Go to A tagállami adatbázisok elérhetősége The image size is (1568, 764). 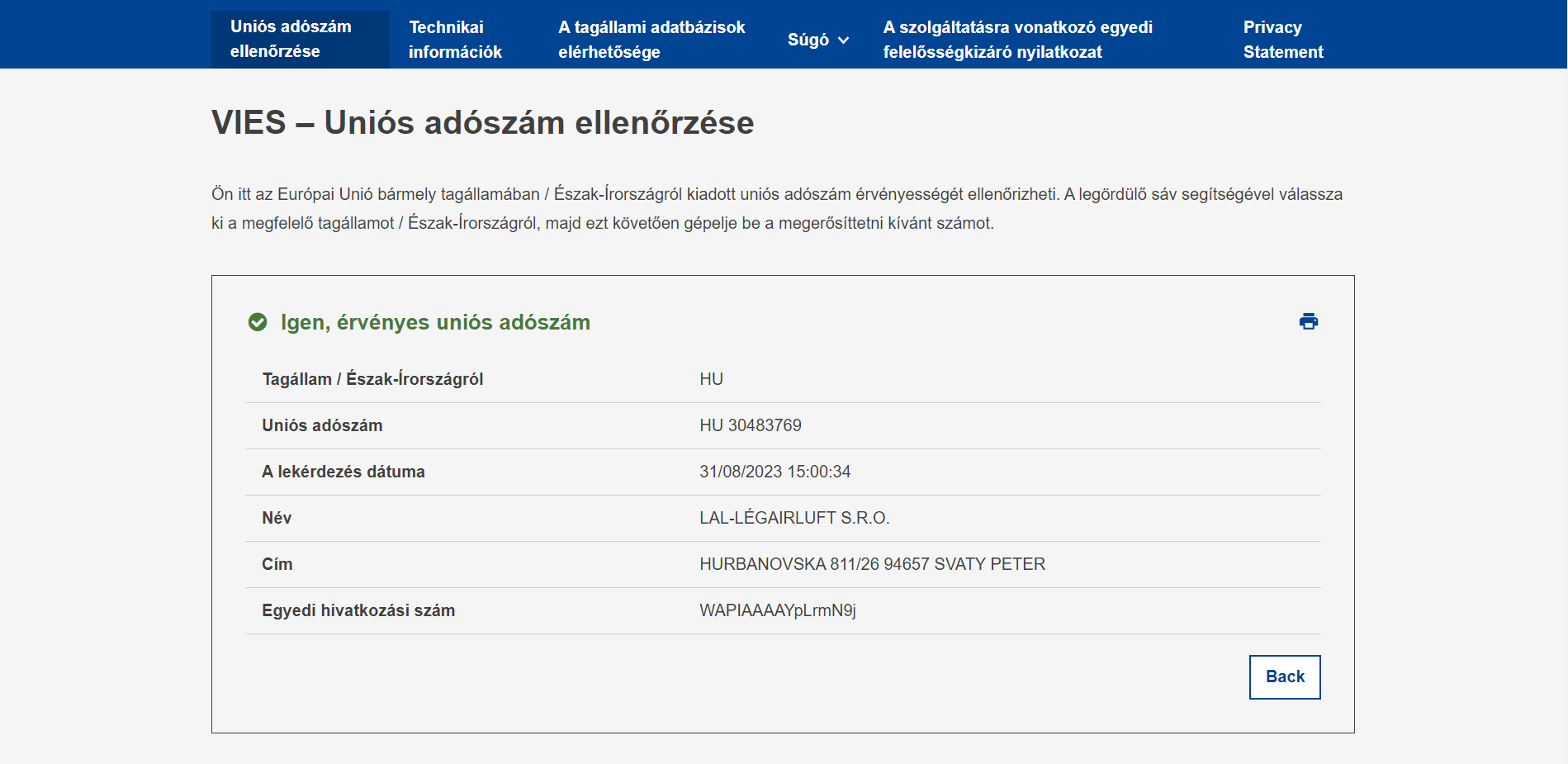point(651,39)
